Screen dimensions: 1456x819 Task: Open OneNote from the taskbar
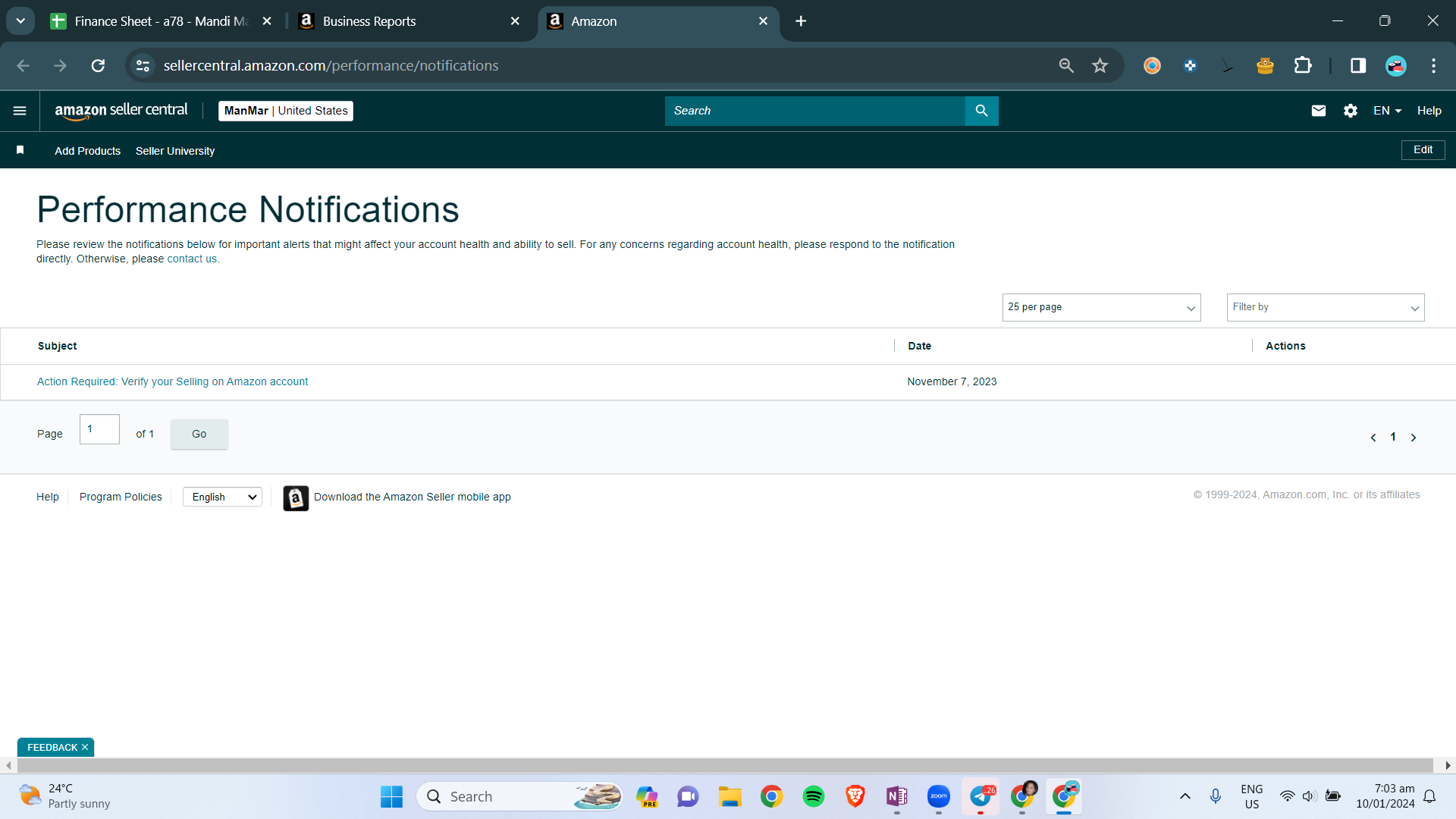pyautogui.click(x=897, y=796)
